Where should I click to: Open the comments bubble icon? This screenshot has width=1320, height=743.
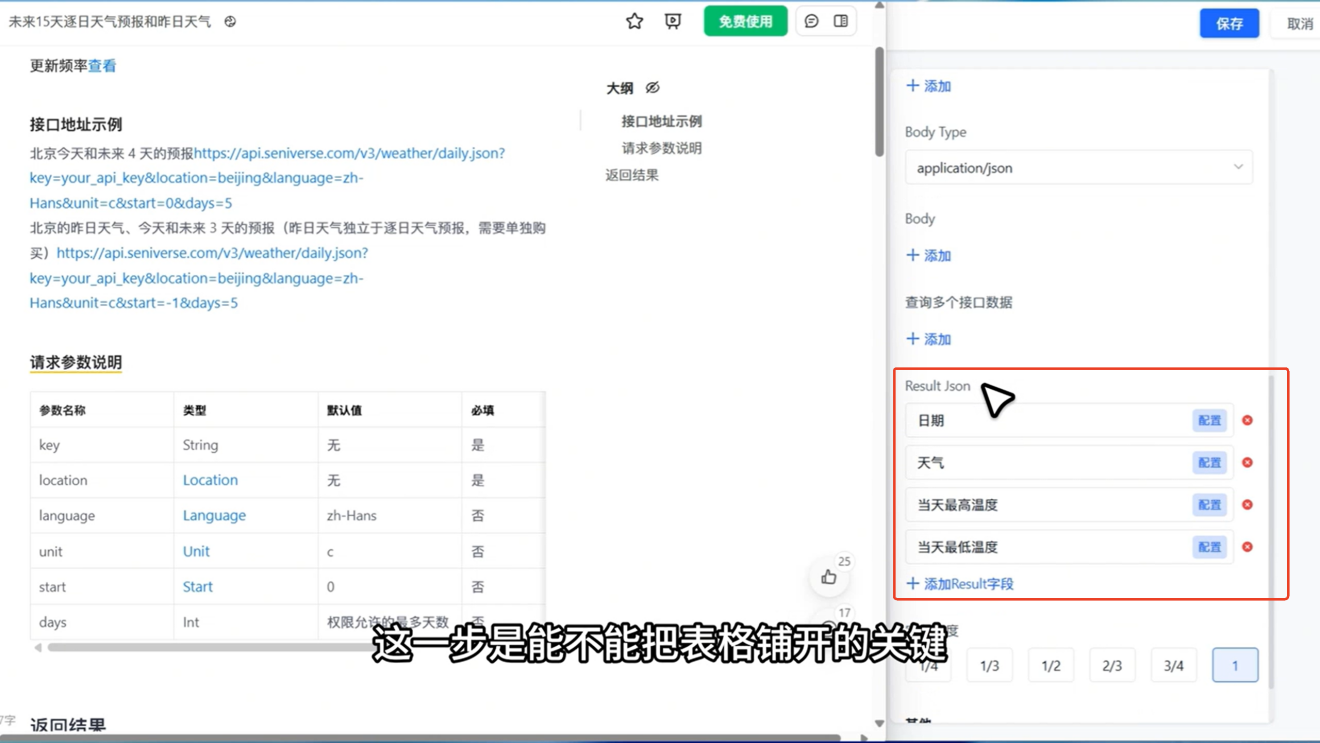(812, 21)
